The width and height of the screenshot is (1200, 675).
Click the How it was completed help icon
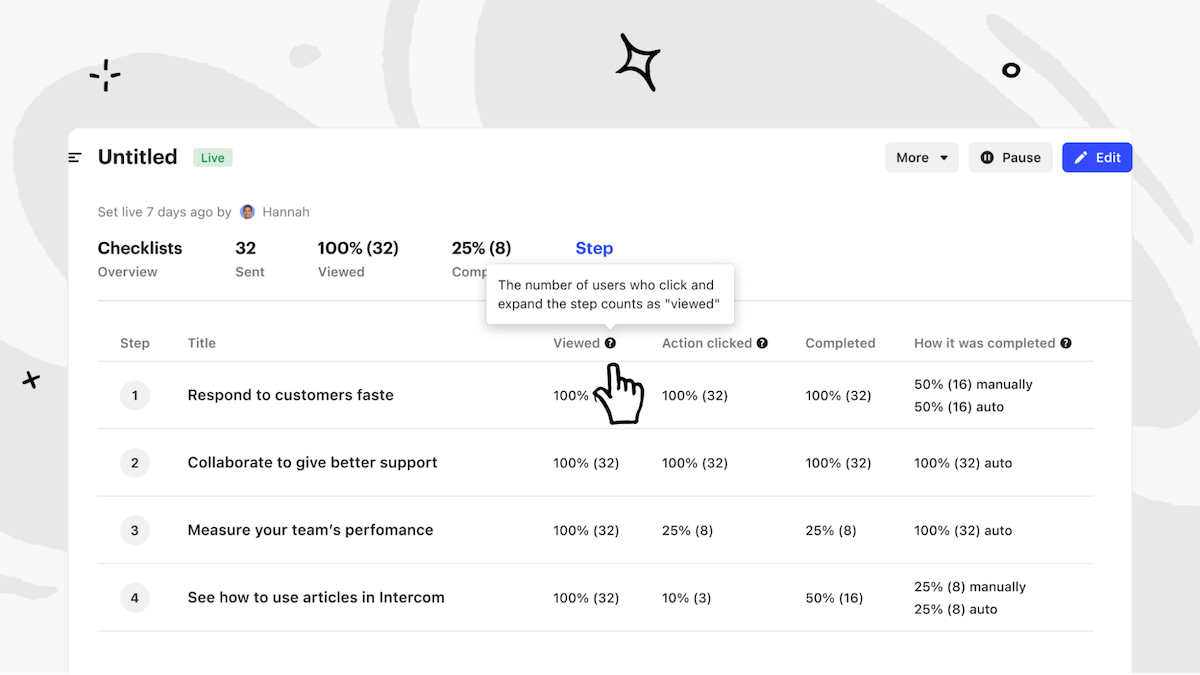click(1066, 343)
